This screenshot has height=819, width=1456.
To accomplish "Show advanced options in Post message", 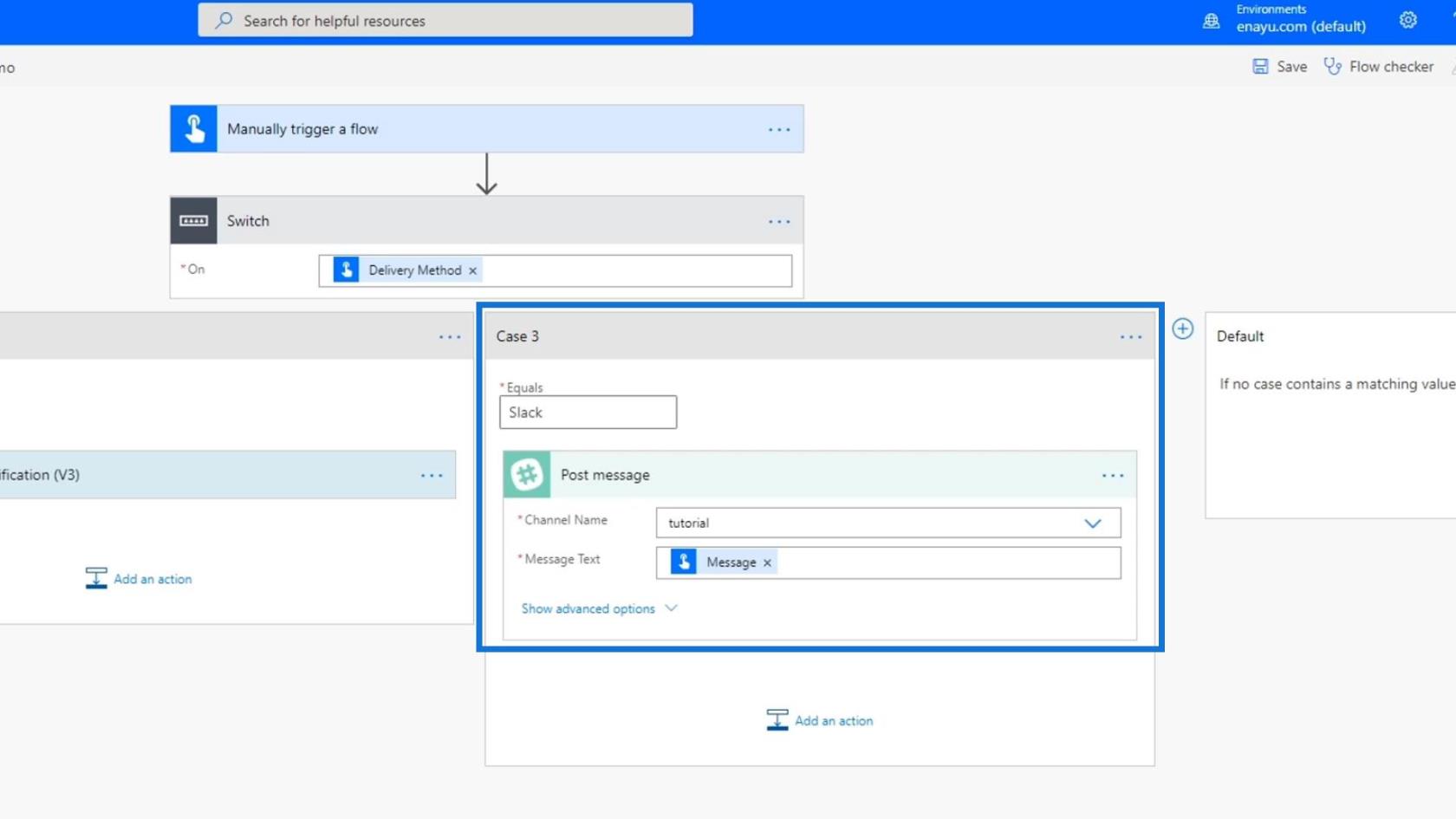I will click(x=588, y=608).
